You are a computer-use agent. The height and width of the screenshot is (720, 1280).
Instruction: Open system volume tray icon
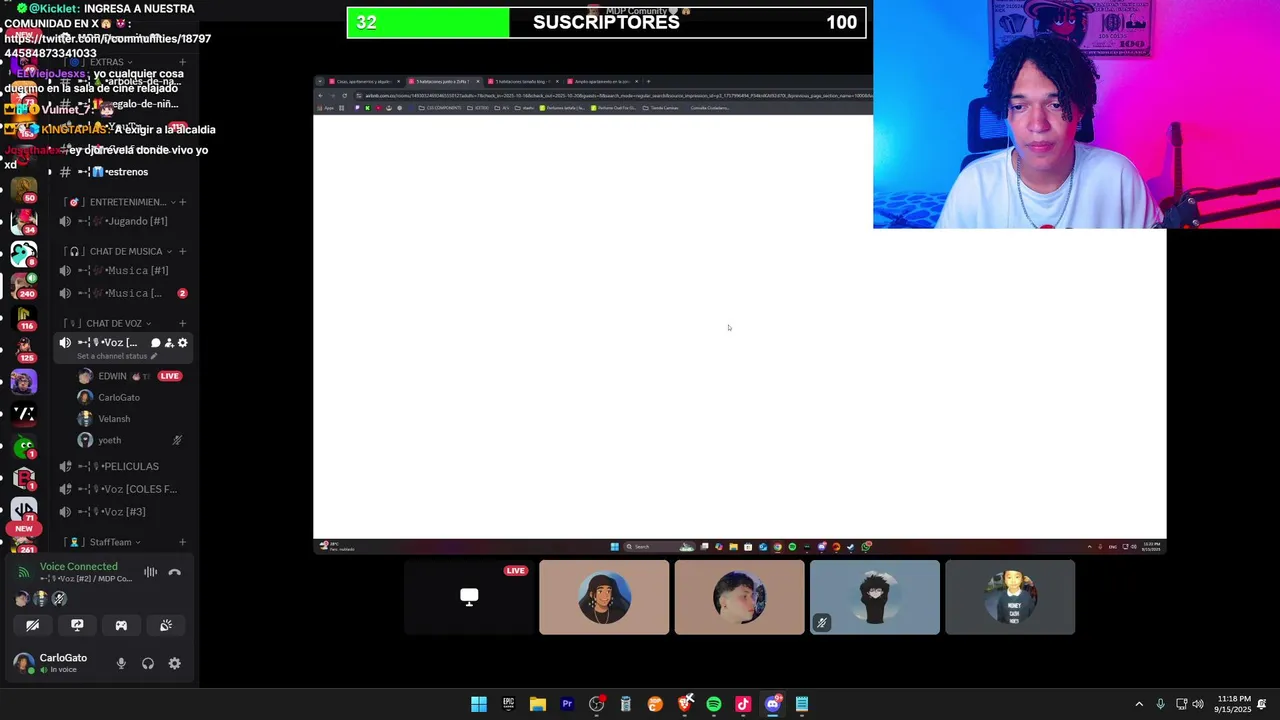1198,704
